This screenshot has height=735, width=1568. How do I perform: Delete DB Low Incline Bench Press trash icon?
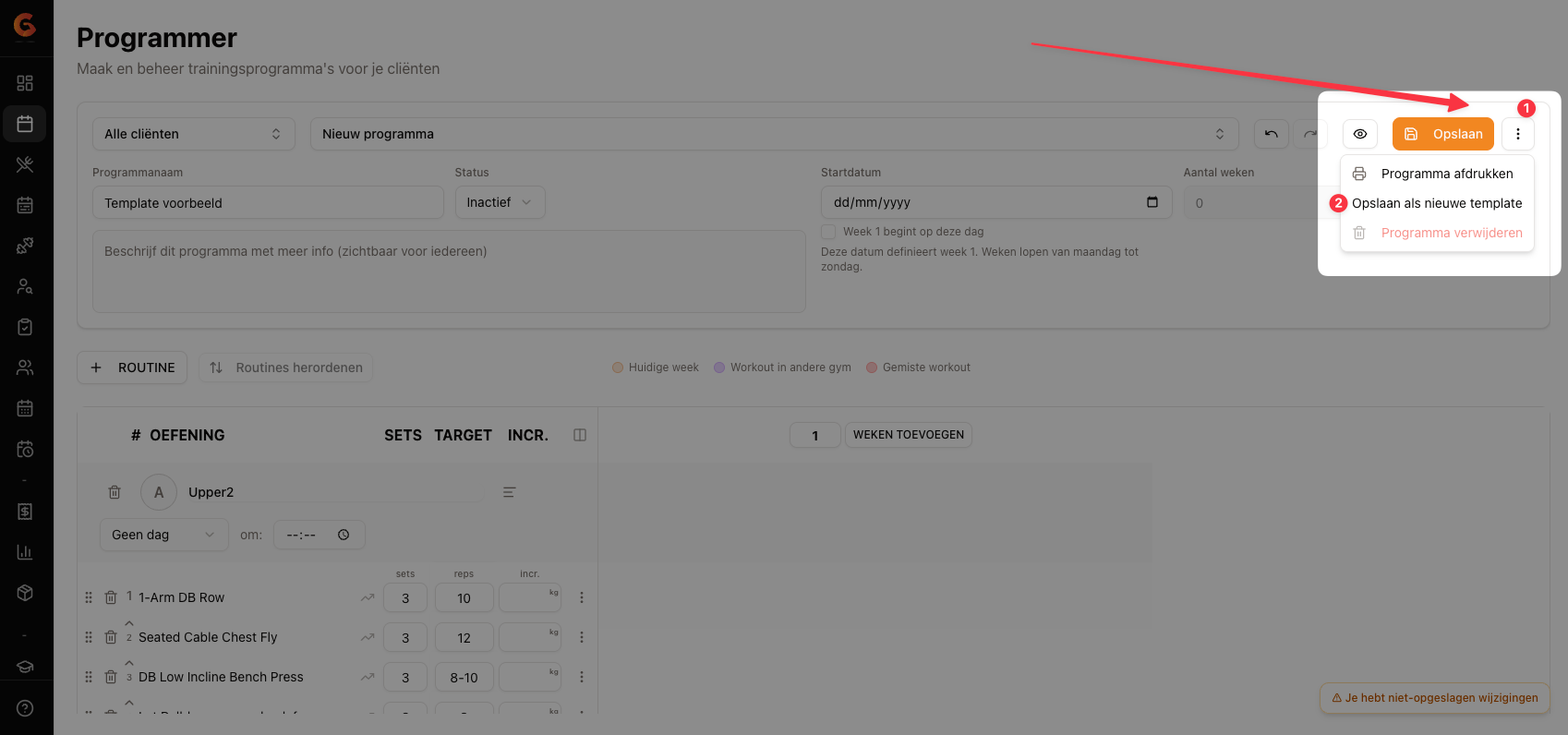111,677
